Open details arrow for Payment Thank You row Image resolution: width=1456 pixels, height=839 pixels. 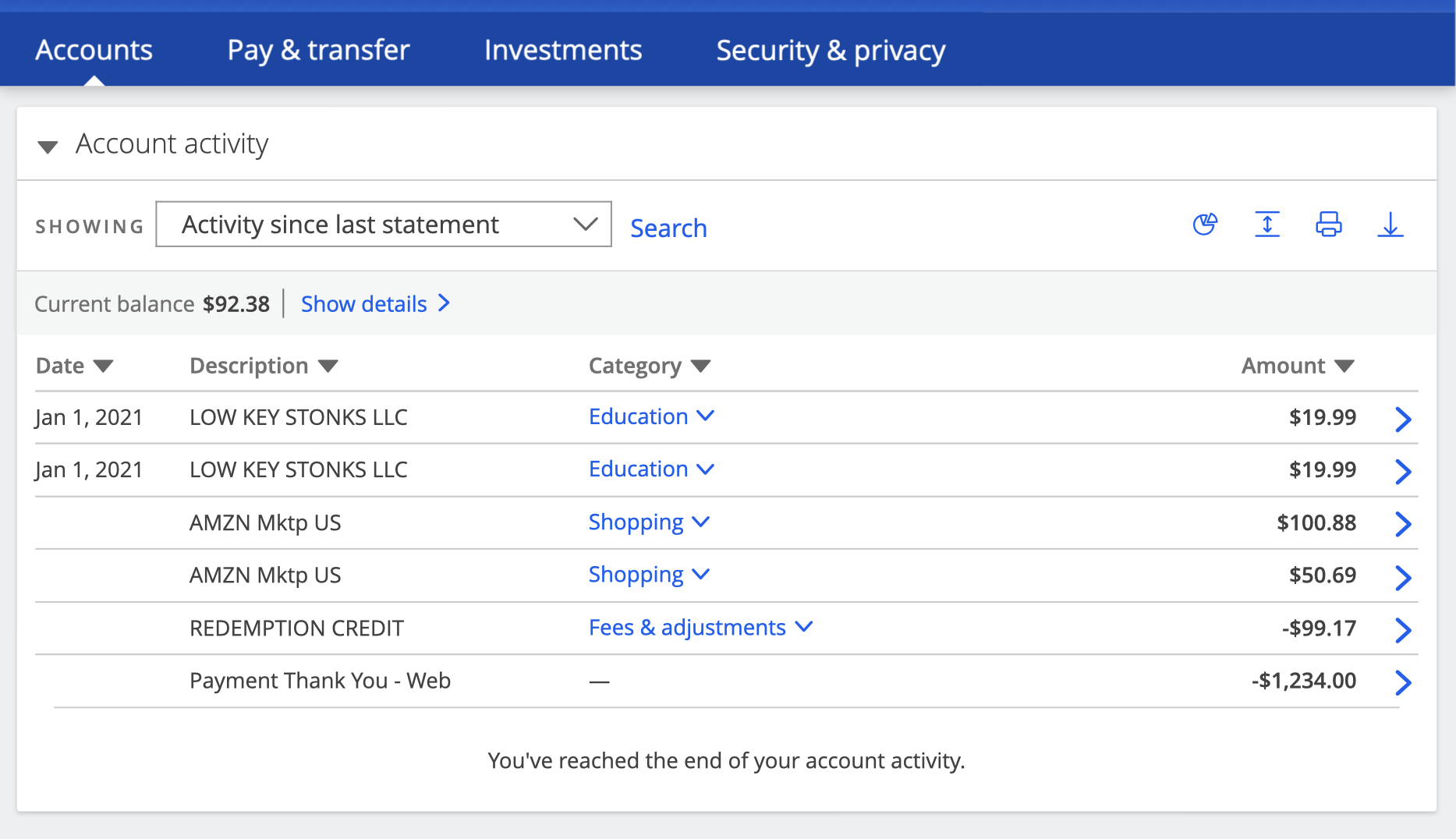coord(1402,682)
